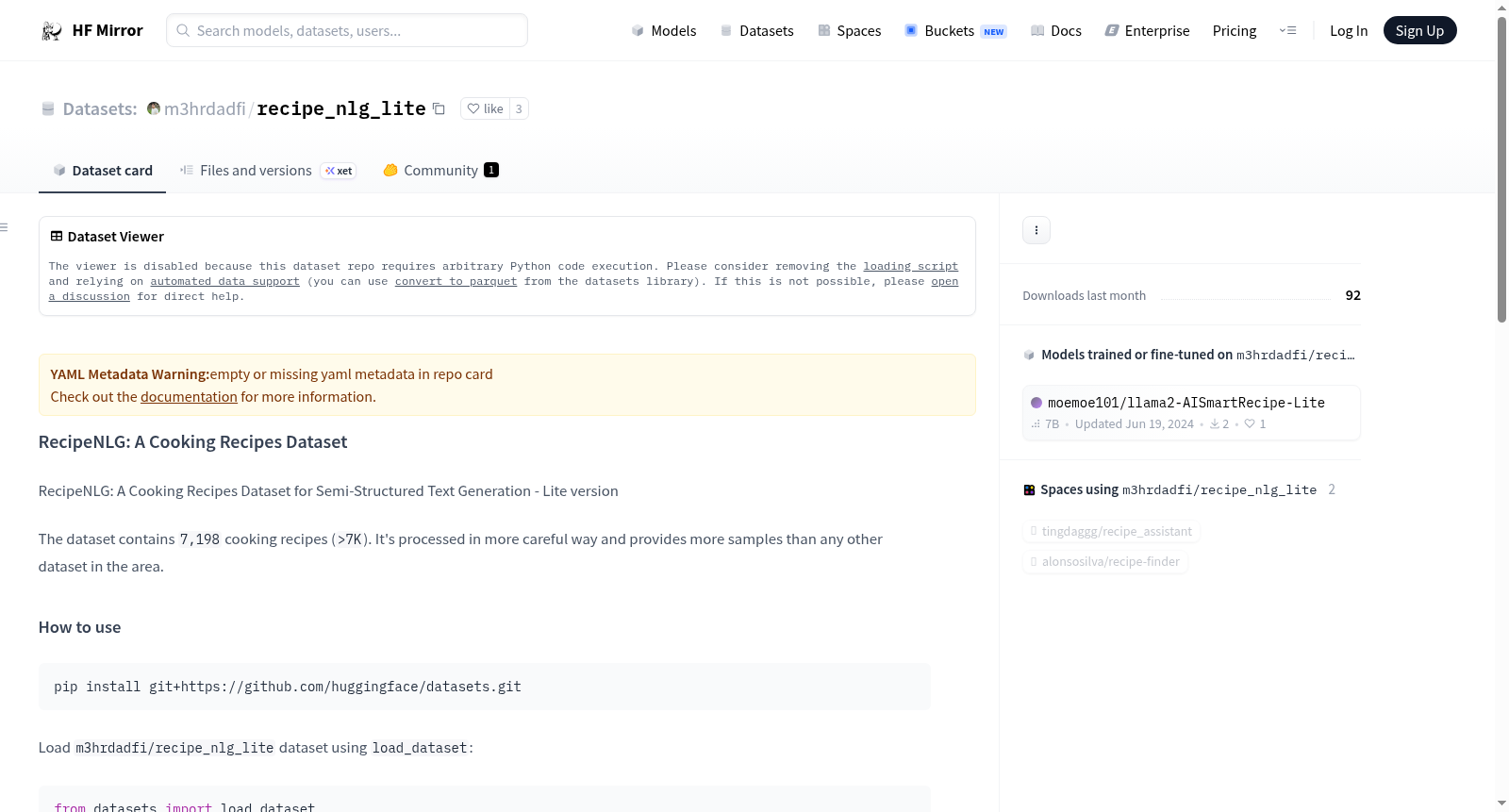Viewport: 1509px width, 812px height.
Task: Open Buckets from the navigation bar
Action: pos(955,31)
